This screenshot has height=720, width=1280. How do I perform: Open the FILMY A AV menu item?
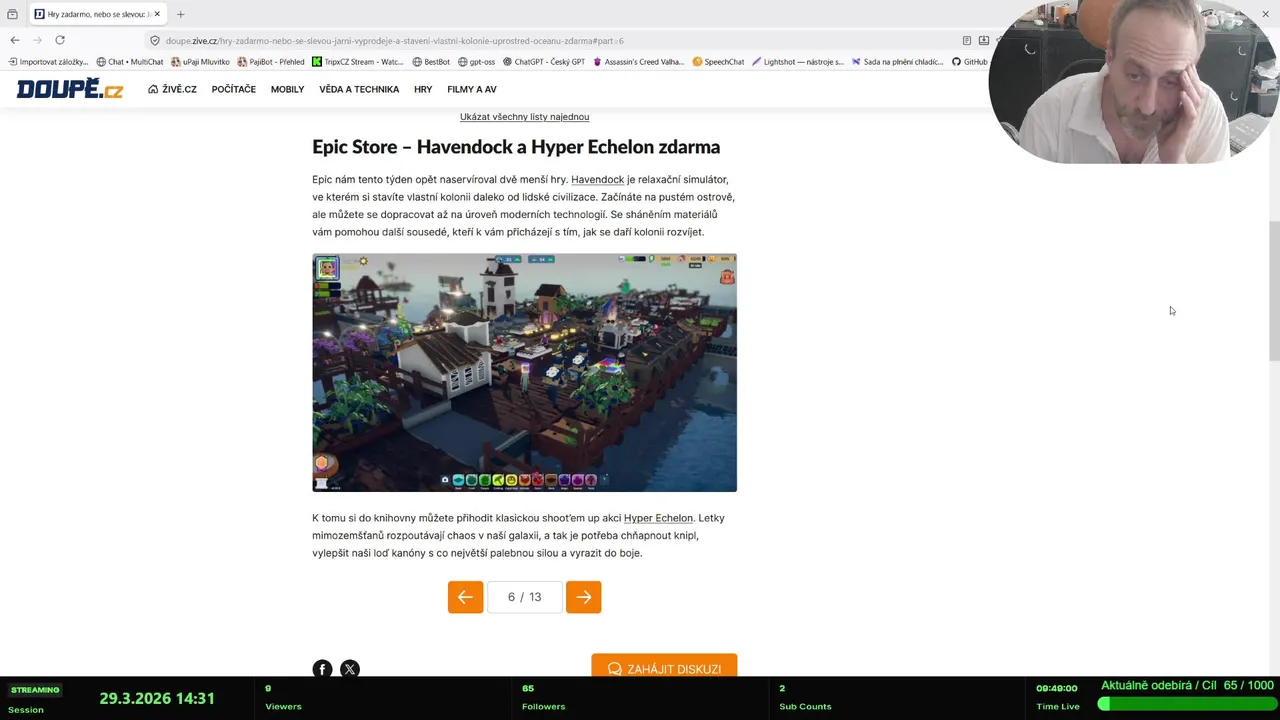pos(472,89)
